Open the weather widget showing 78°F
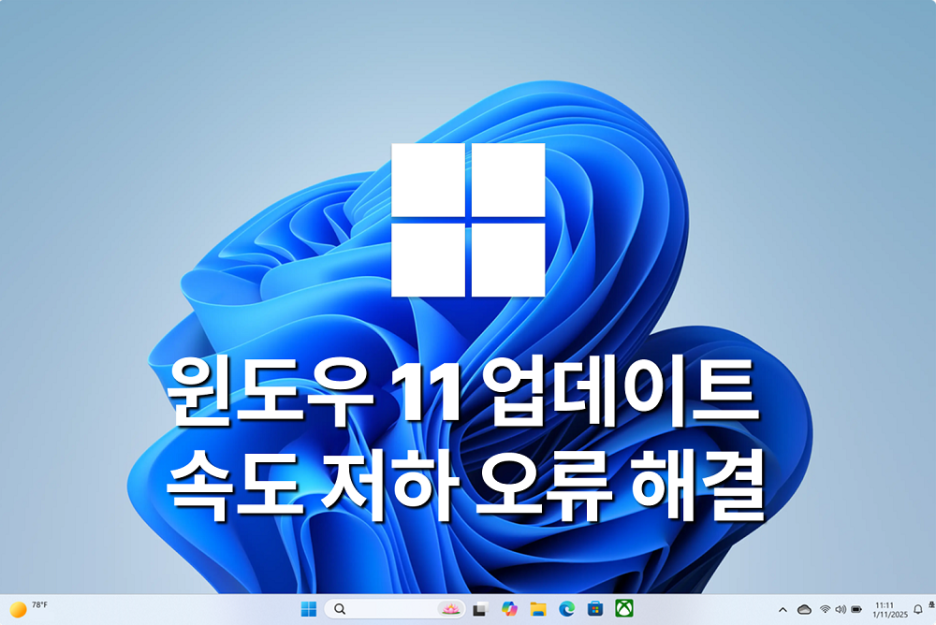The height and width of the screenshot is (625, 936). (x=28, y=609)
